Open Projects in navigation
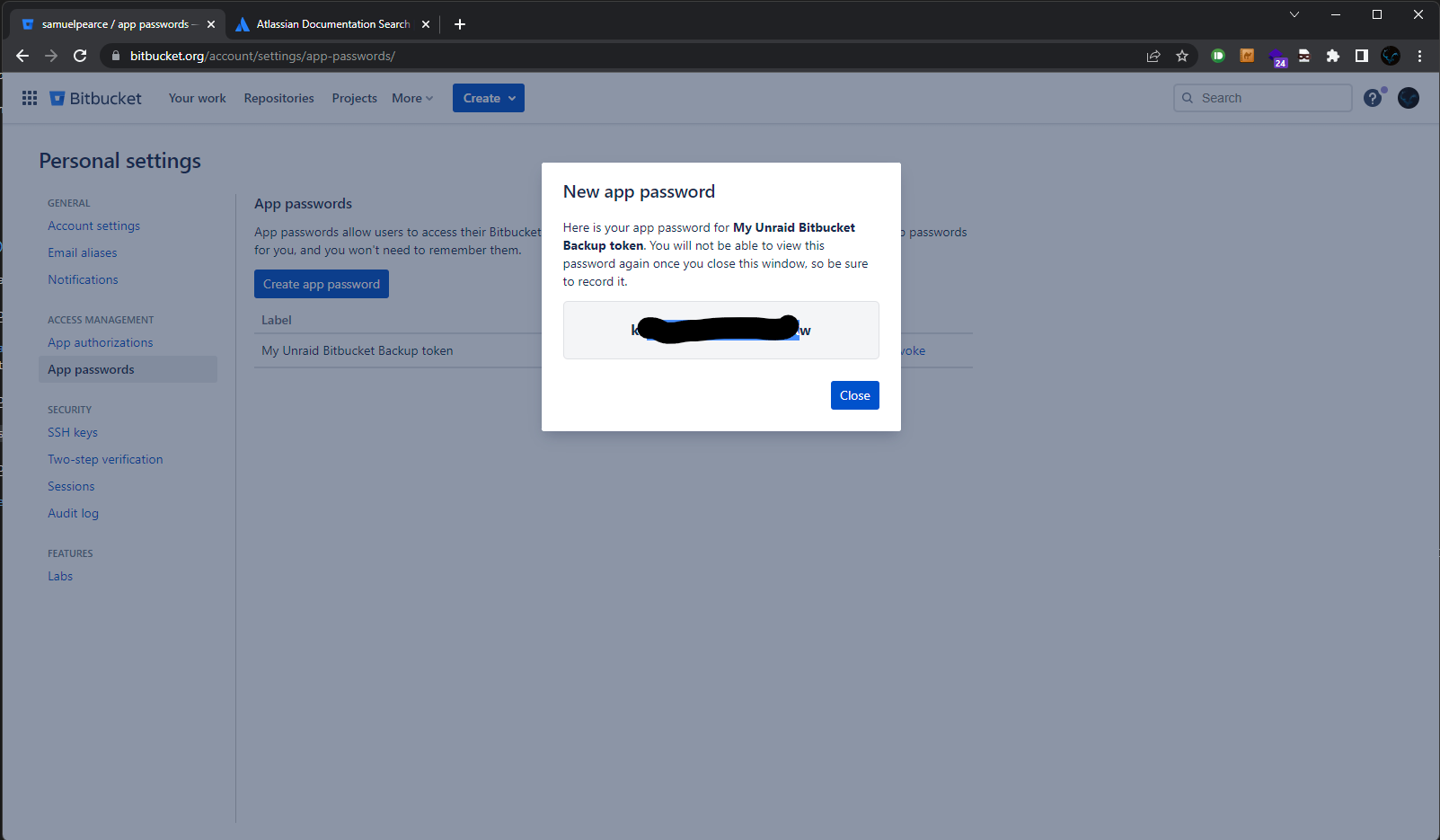 click(x=354, y=98)
